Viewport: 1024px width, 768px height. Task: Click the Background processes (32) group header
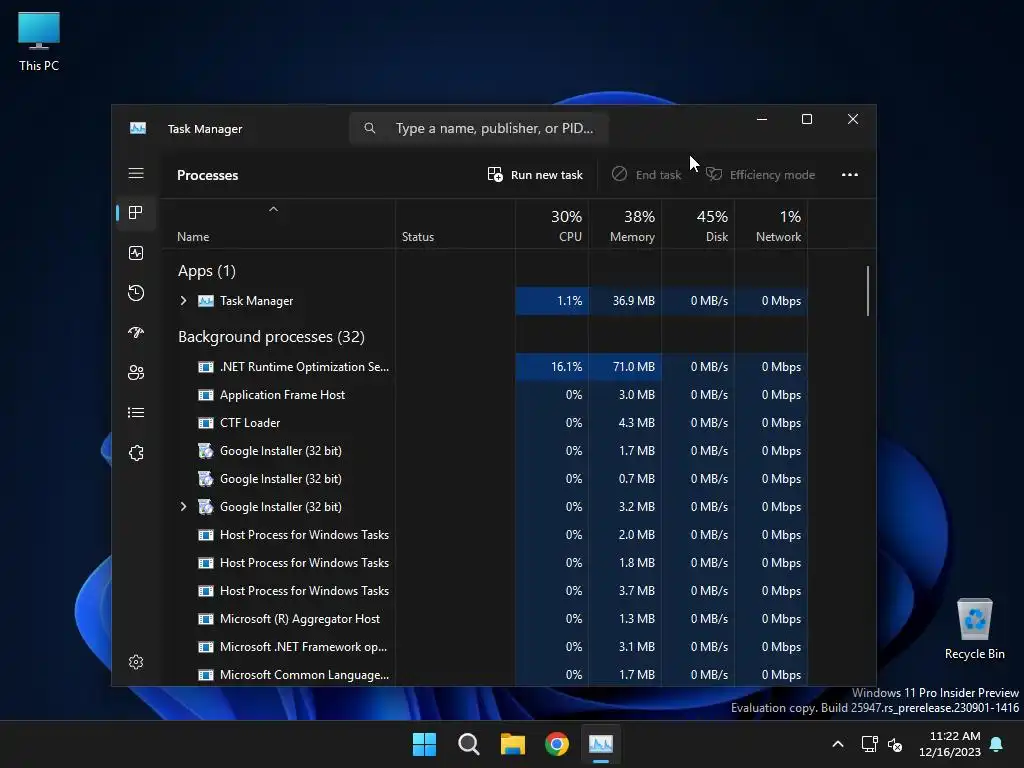tap(271, 337)
